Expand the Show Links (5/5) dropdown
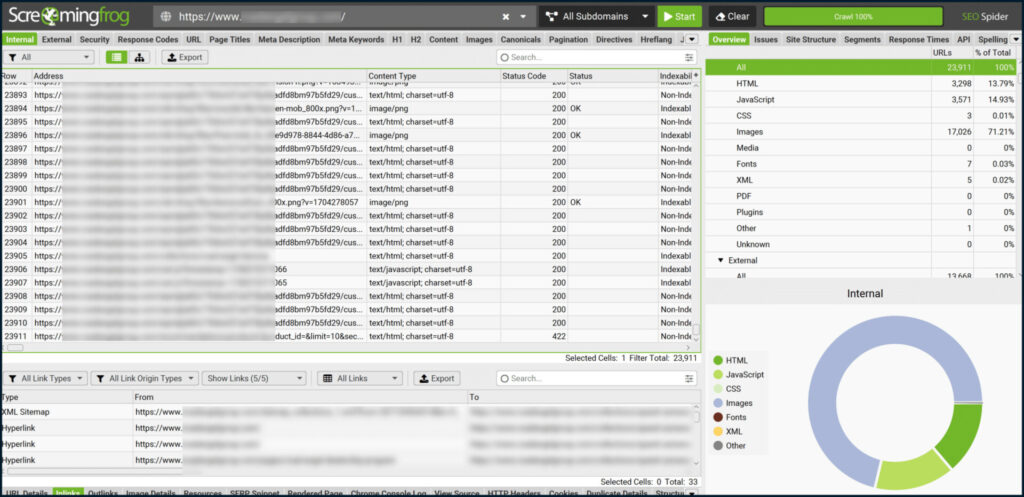The image size is (1024, 497). pyautogui.click(x=252, y=379)
